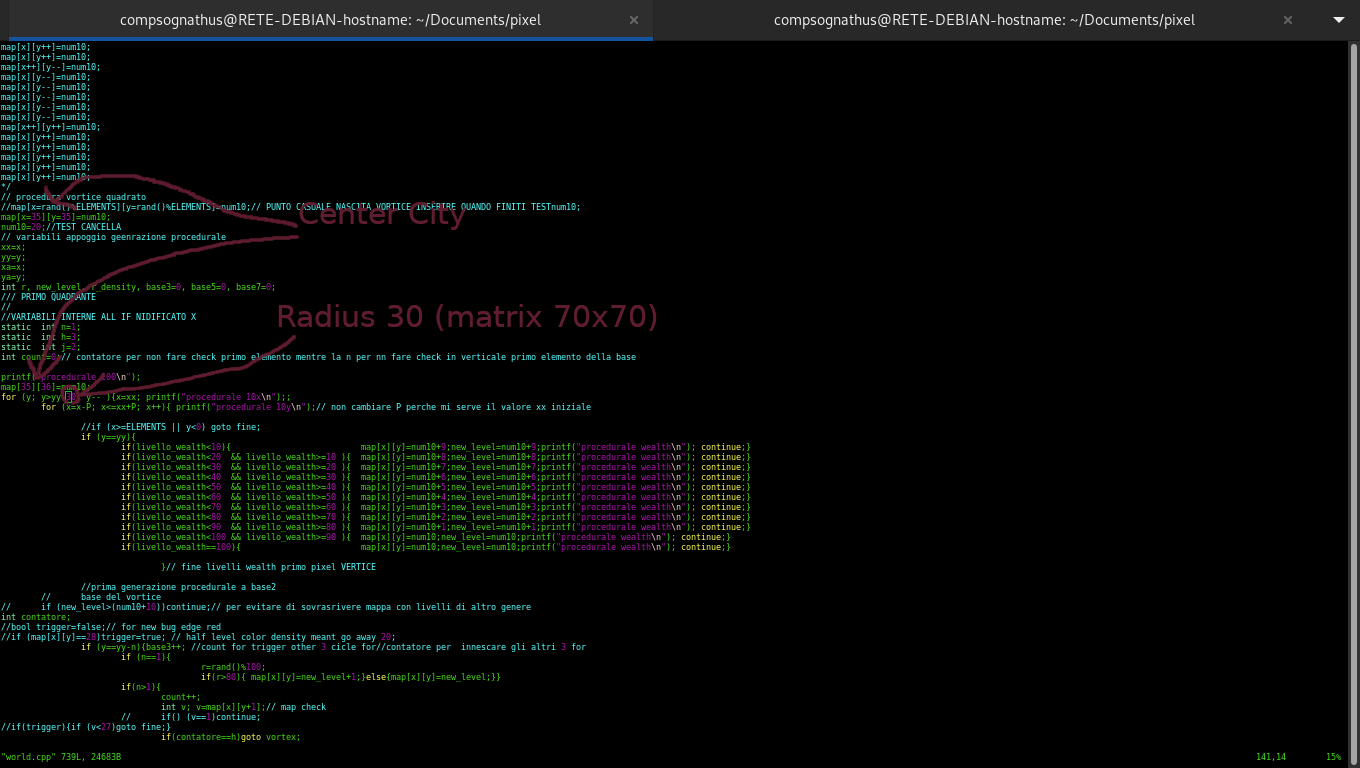Click the assignment line "yy=y;"
Image resolution: width=1360 pixels, height=768 pixels.
coord(13,257)
